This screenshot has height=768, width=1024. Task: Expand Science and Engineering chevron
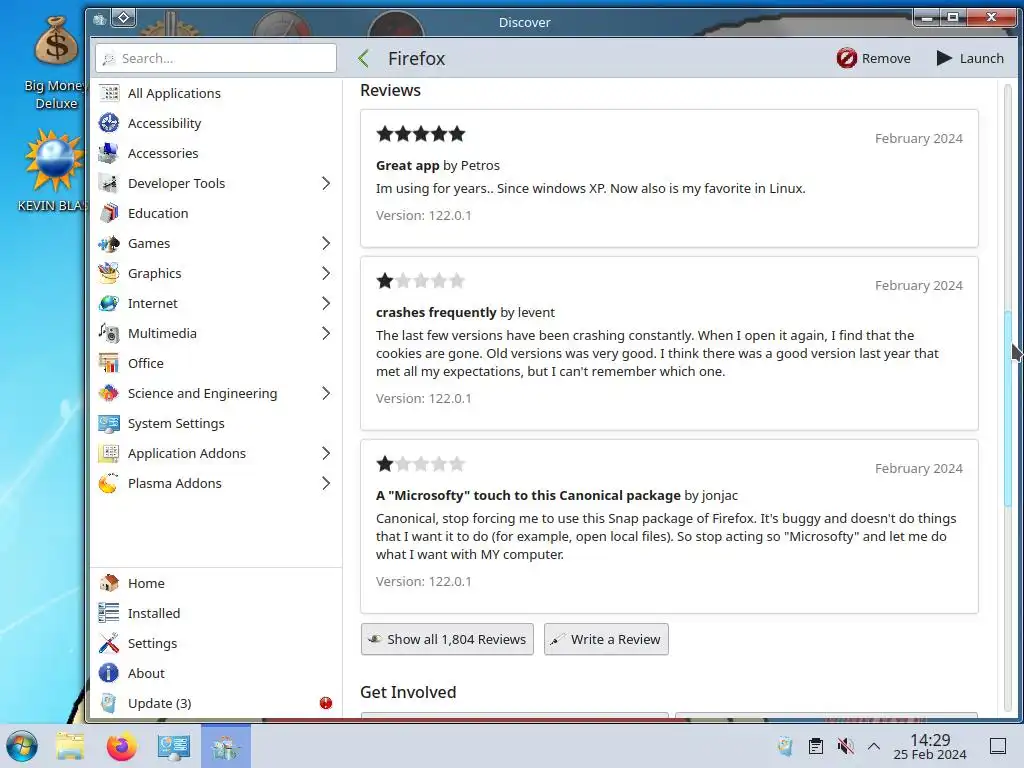[x=326, y=393]
